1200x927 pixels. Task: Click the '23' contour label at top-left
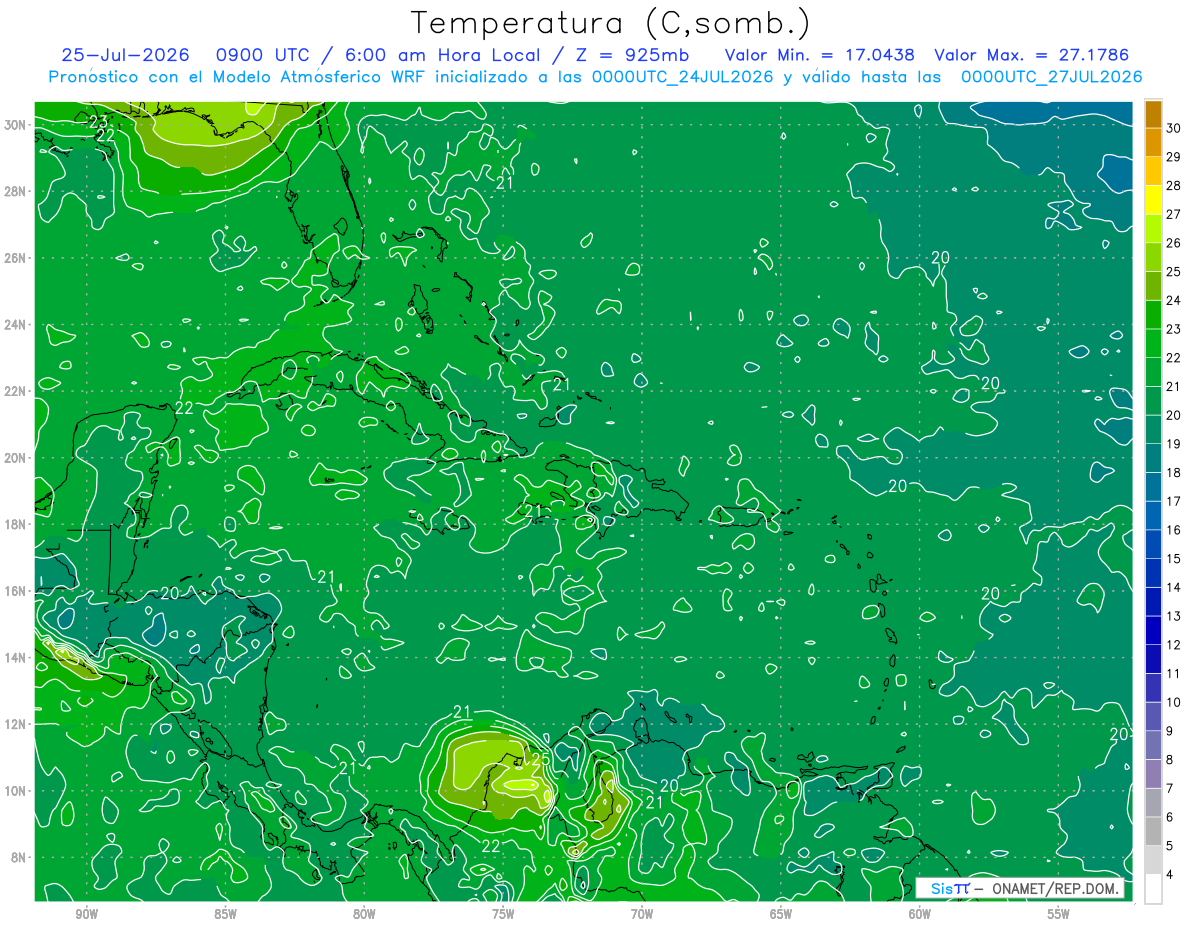[98, 122]
